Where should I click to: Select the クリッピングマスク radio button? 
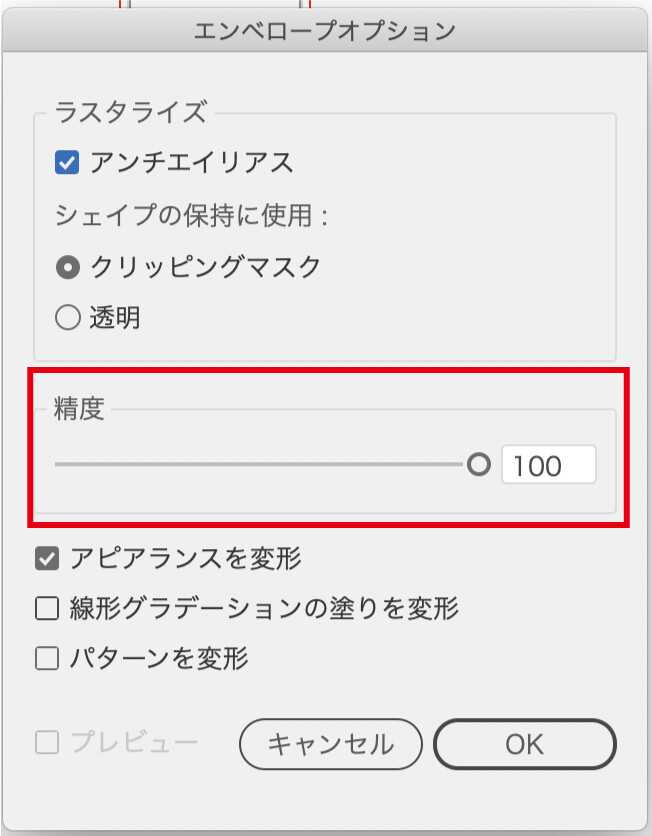pos(68,268)
